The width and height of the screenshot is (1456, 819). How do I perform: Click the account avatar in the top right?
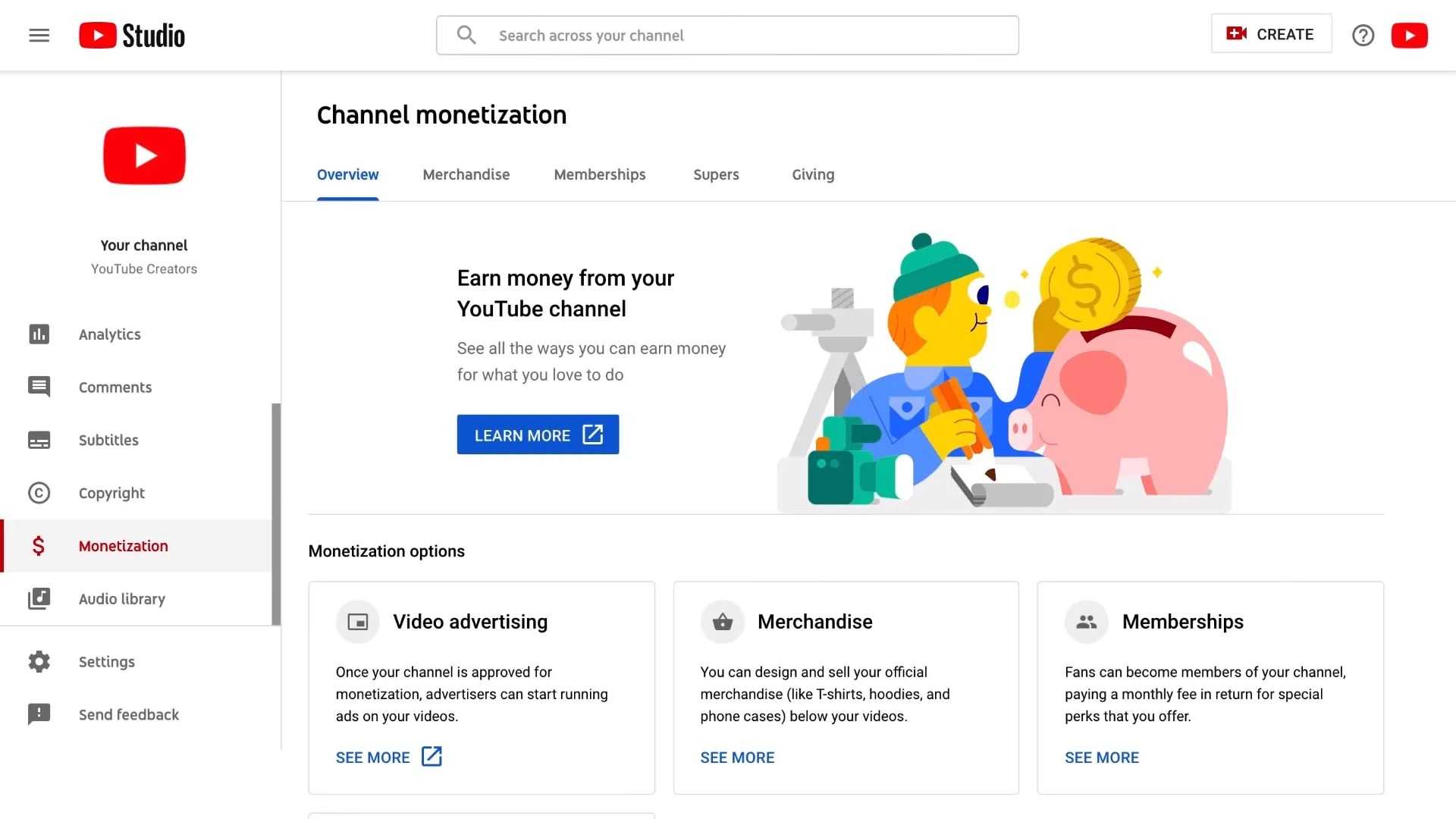(1409, 36)
